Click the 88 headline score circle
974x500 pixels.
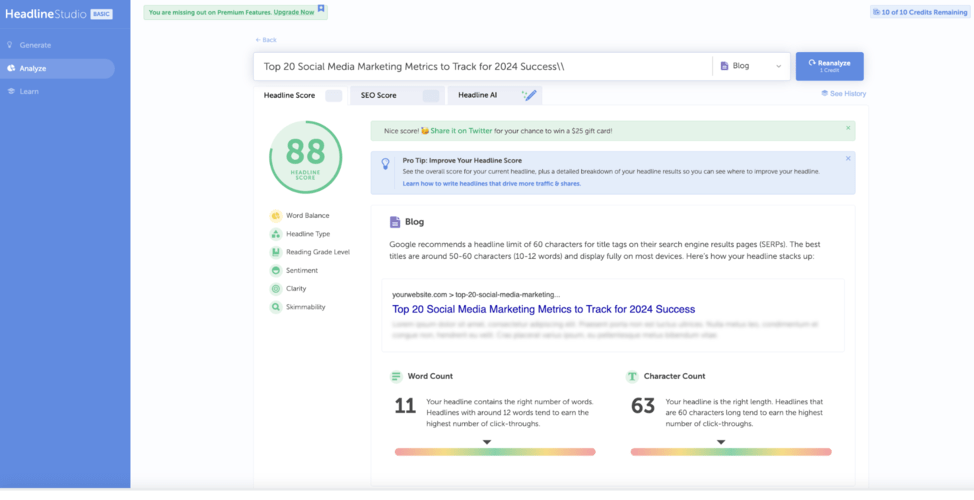click(306, 157)
